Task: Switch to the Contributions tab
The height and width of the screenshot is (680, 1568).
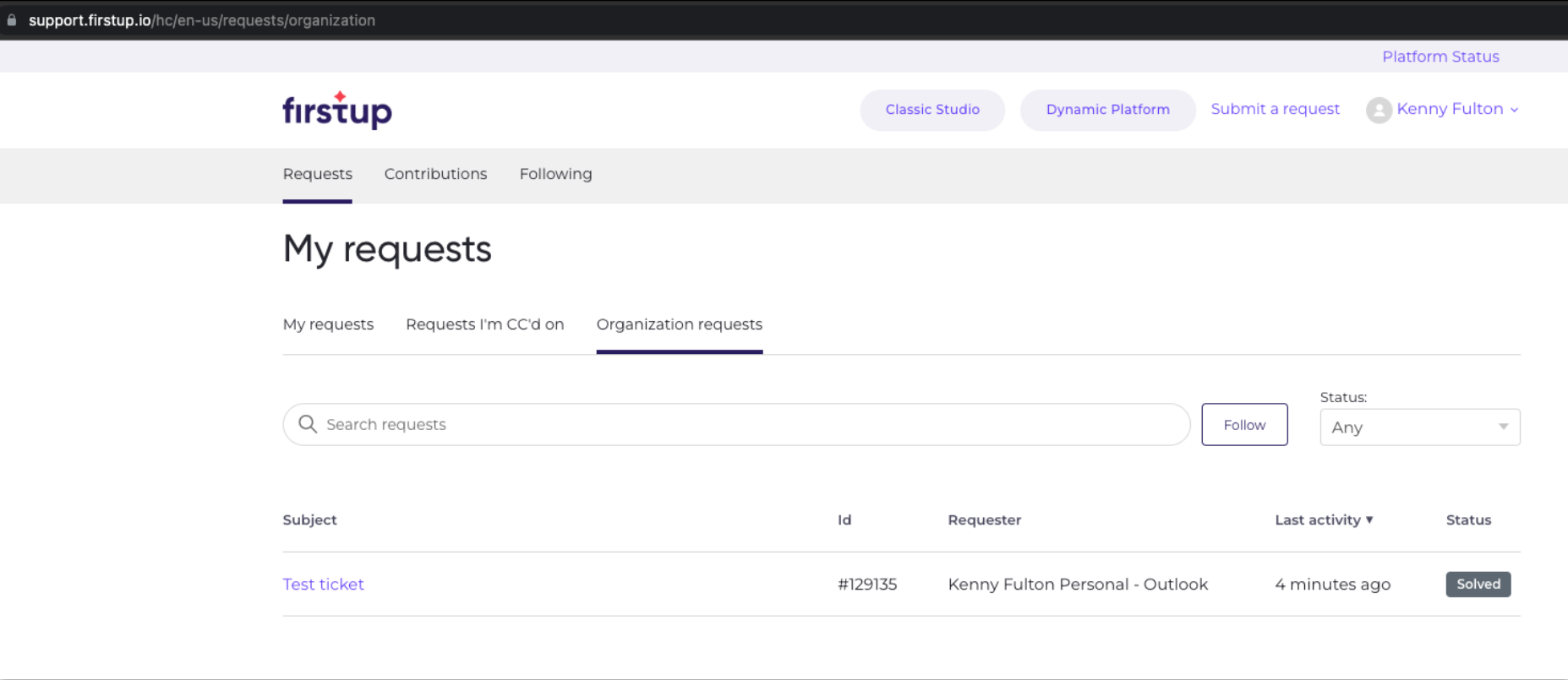Action: 435,174
